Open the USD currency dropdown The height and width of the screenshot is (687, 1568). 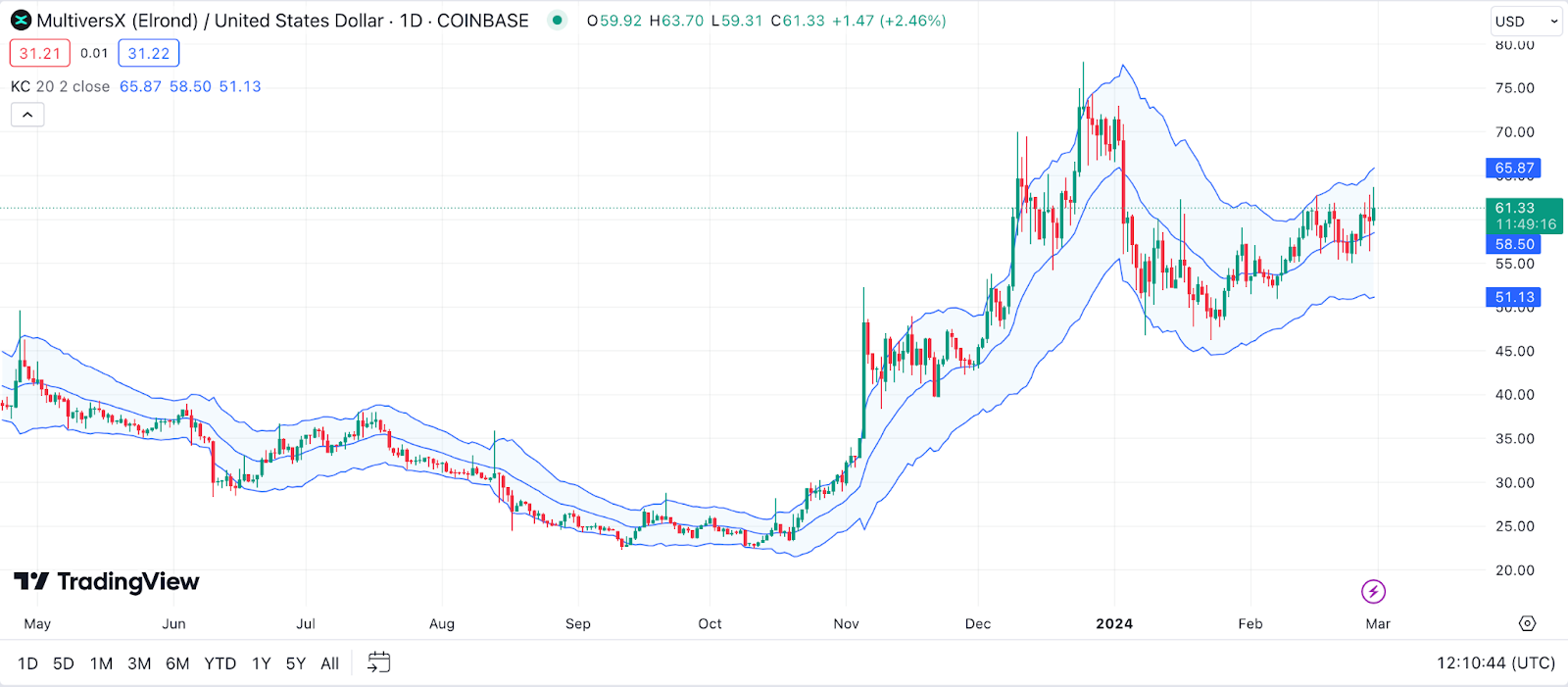point(1526,21)
